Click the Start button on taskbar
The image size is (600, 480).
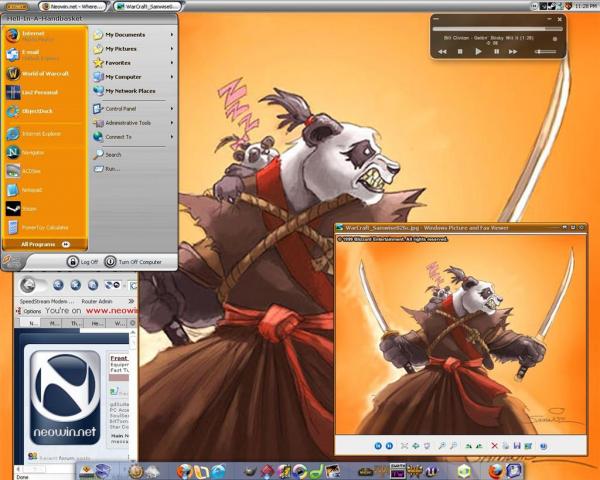[17, 7]
